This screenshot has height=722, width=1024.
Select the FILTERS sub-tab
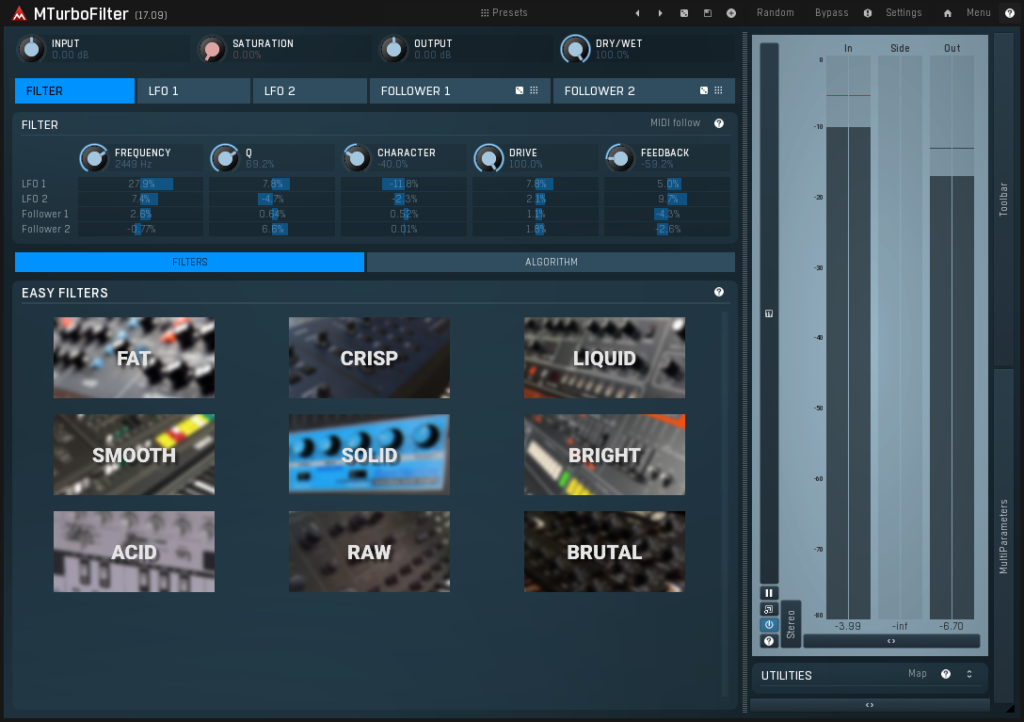[189, 262]
